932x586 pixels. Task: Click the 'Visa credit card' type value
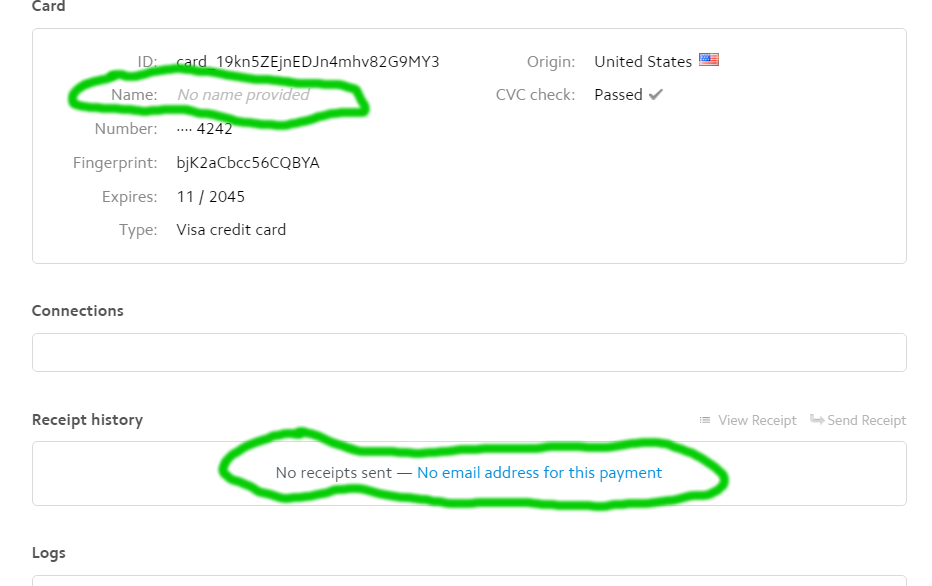tap(231, 230)
